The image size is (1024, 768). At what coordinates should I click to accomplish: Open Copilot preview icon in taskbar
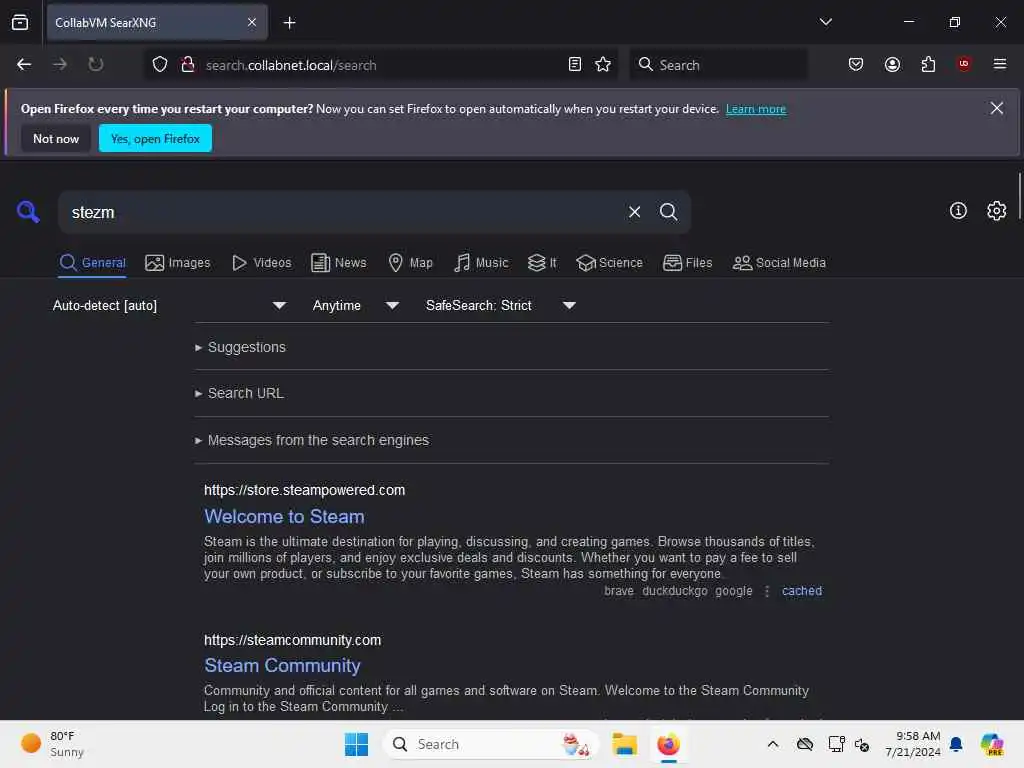click(992, 744)
